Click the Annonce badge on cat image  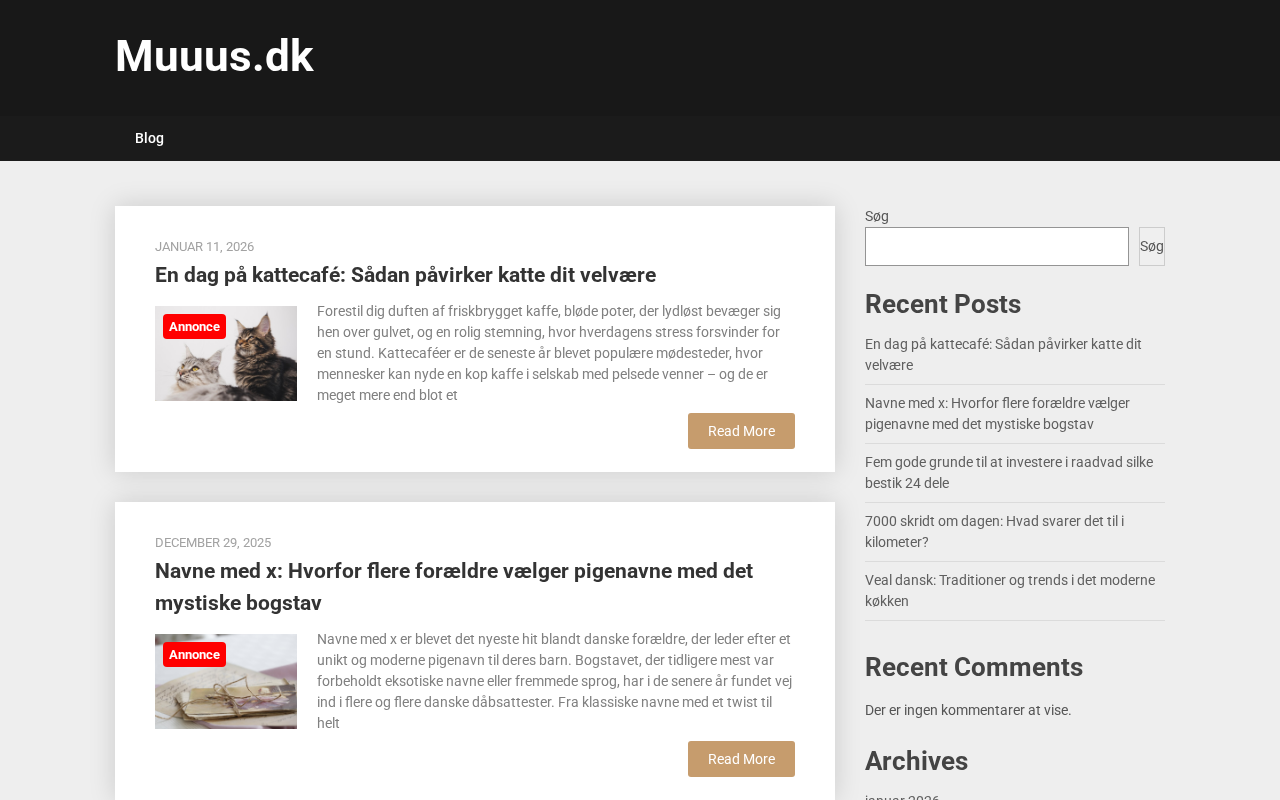point(194,327)
